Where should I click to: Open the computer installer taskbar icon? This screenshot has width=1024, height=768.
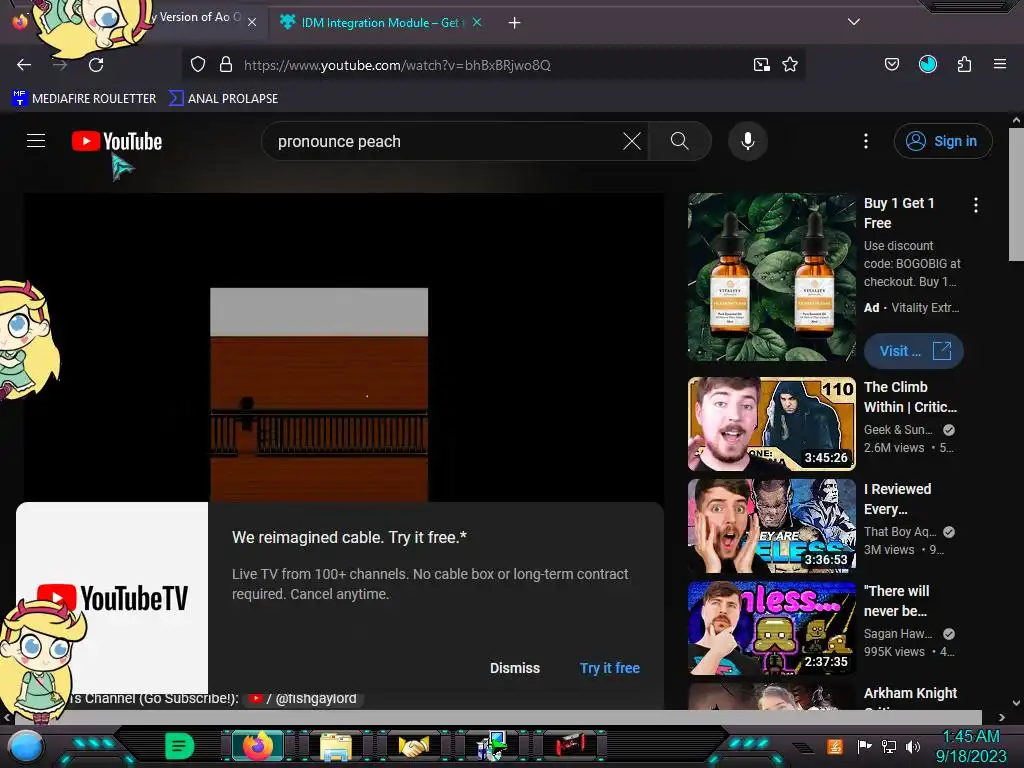pyautogui.click(x=492, y=746)
